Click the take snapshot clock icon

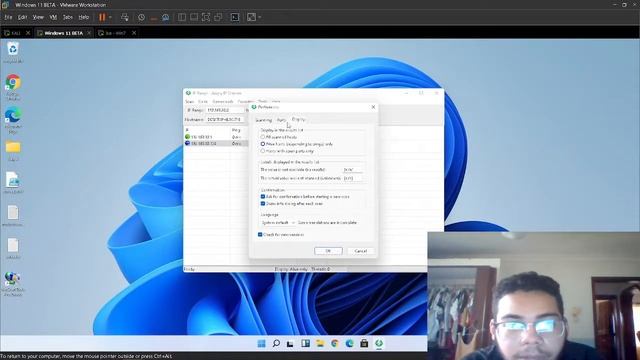click(141, 17)
